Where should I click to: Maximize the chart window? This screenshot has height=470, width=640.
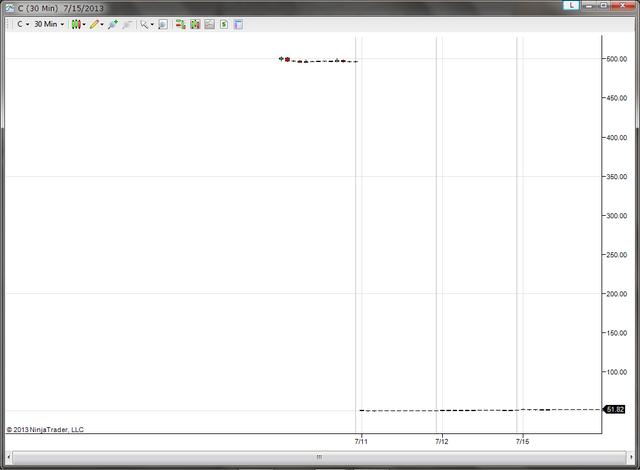click(x=603, y=5)
